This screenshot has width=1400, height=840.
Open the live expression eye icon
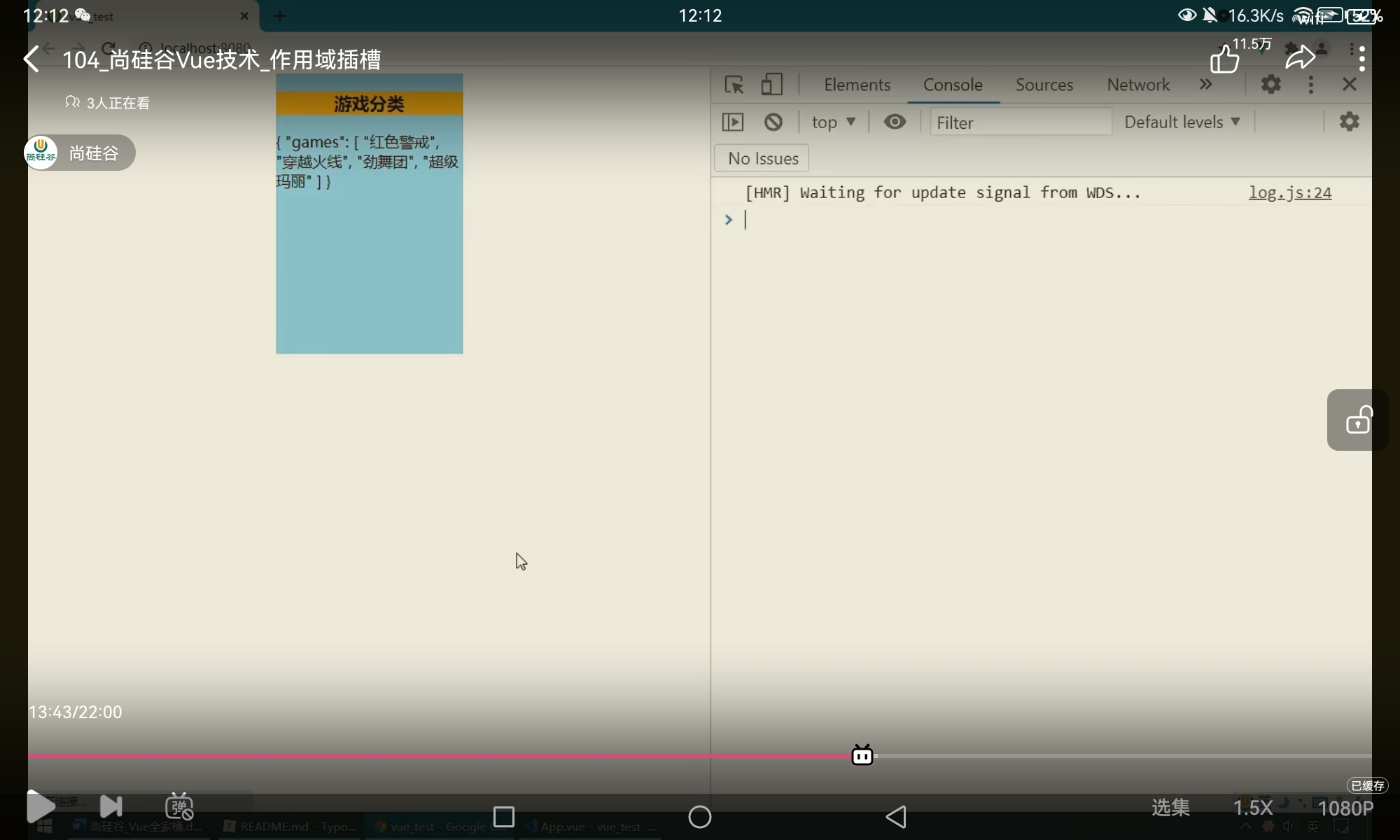click(x=895, y=122)
